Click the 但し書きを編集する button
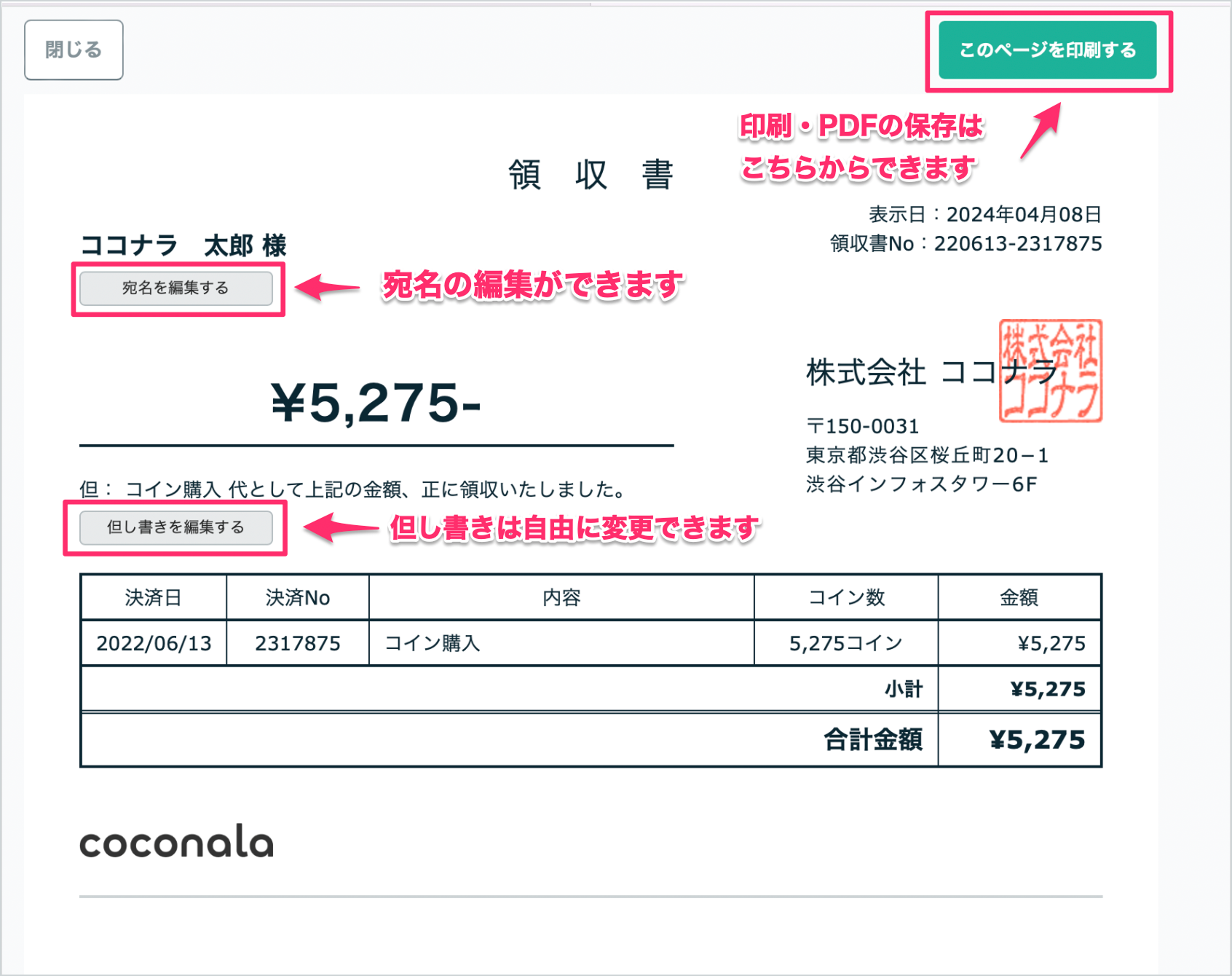Viewport: 1232px width, 976px height. (176, 527)
